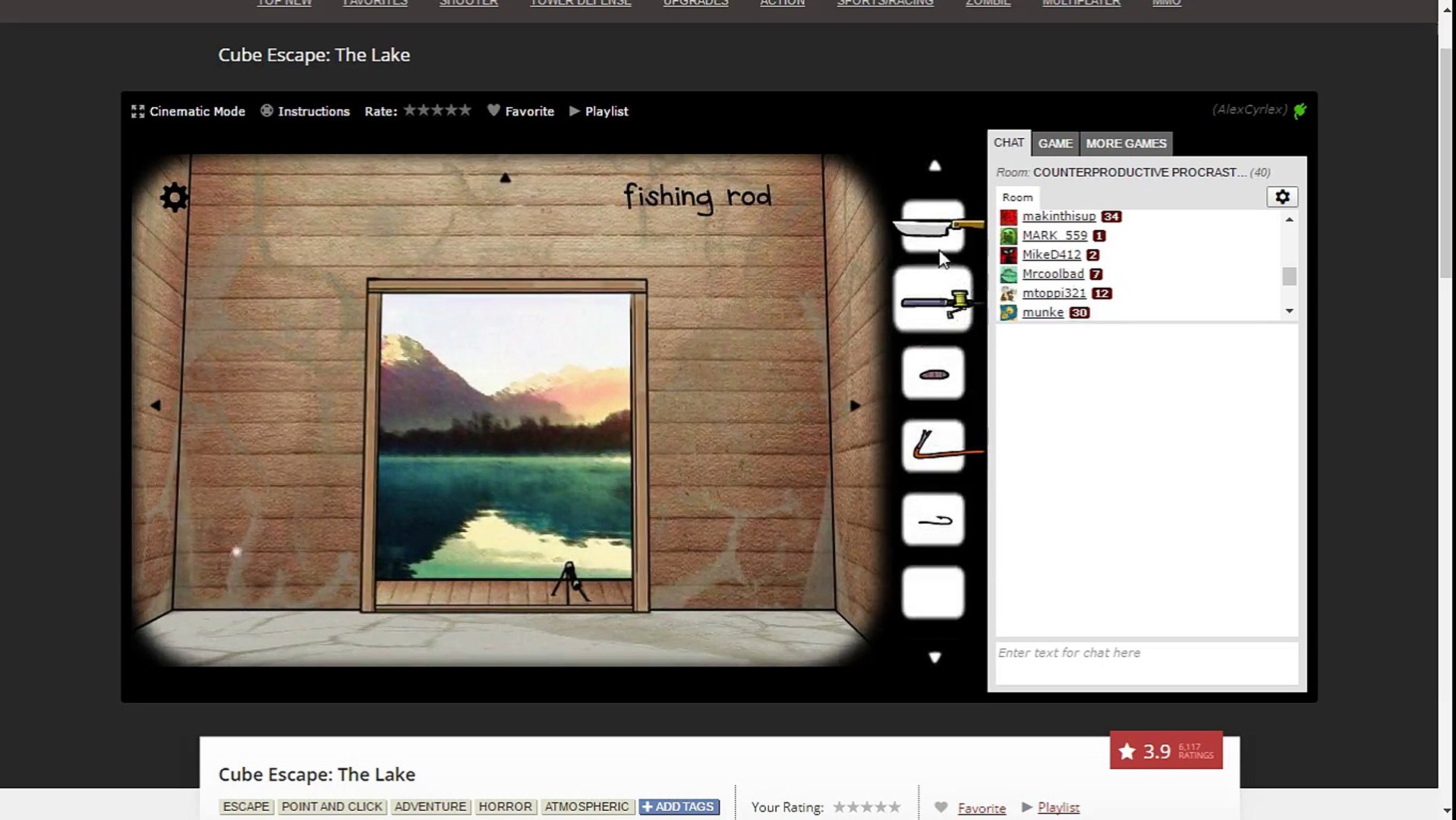Click the Favorite link below the game

pos(982,809)
